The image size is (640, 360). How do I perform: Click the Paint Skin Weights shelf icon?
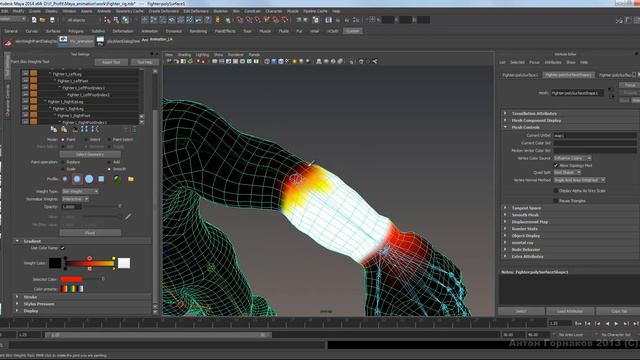8,42
